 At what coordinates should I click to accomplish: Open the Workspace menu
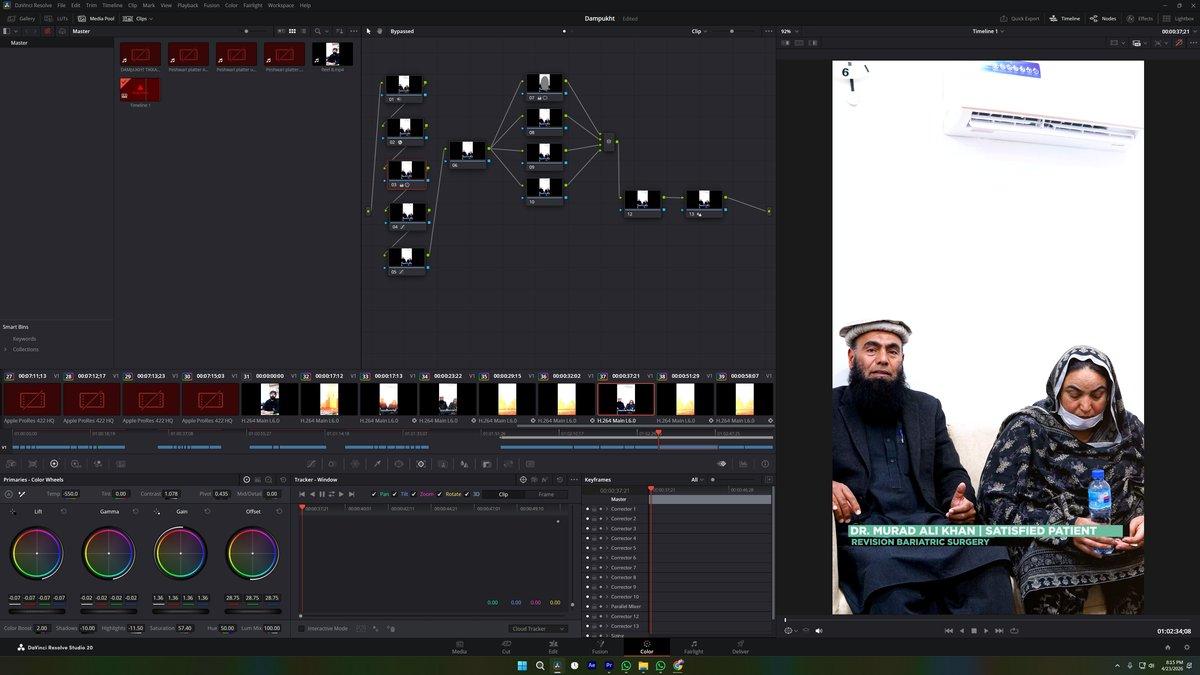tap(281, 5)
